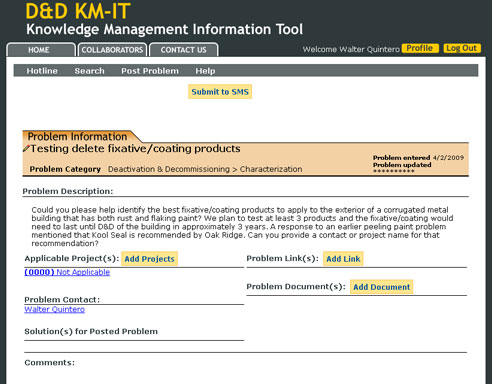Open the Hotline menu item
This screenshot has width=492, height=384.
(x=42, y=71)
